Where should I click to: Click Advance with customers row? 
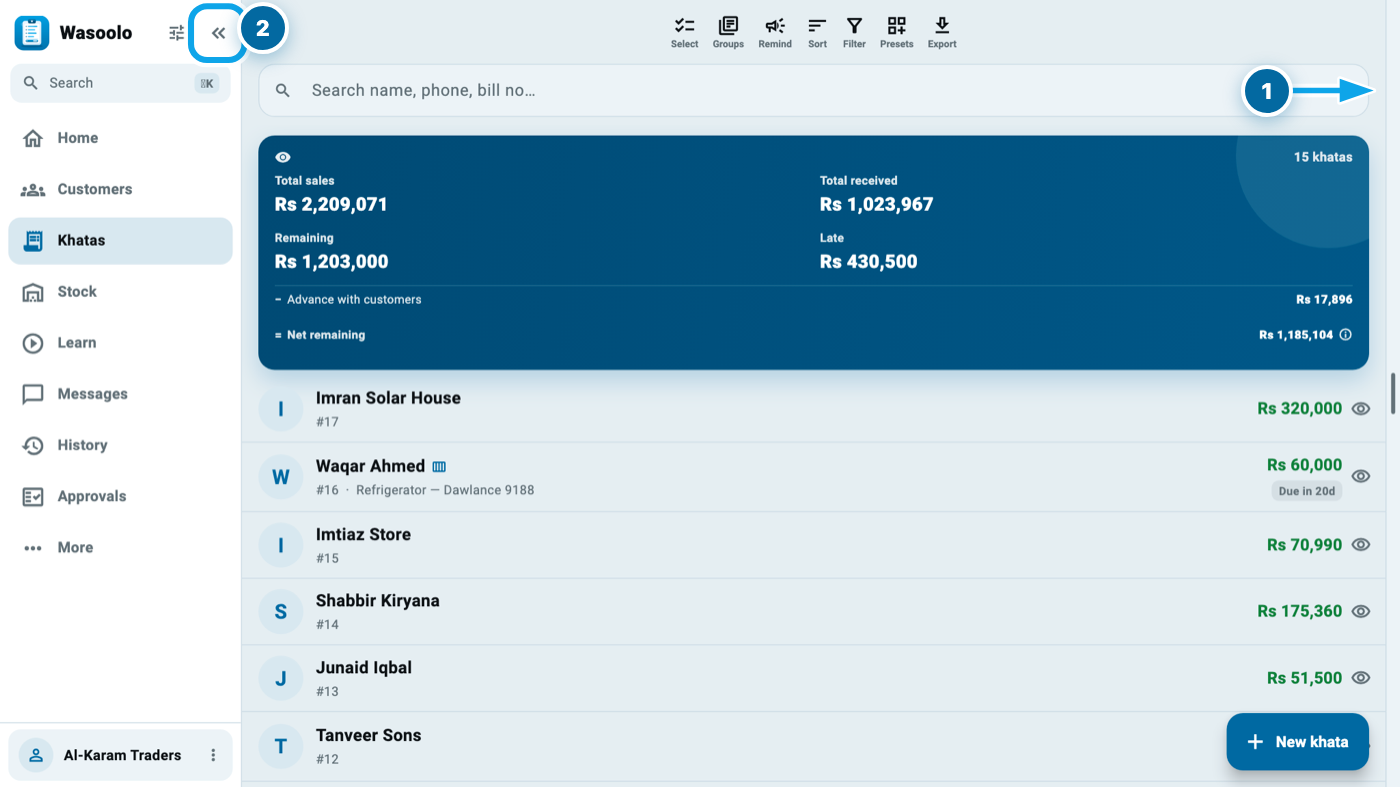point(813,300)
